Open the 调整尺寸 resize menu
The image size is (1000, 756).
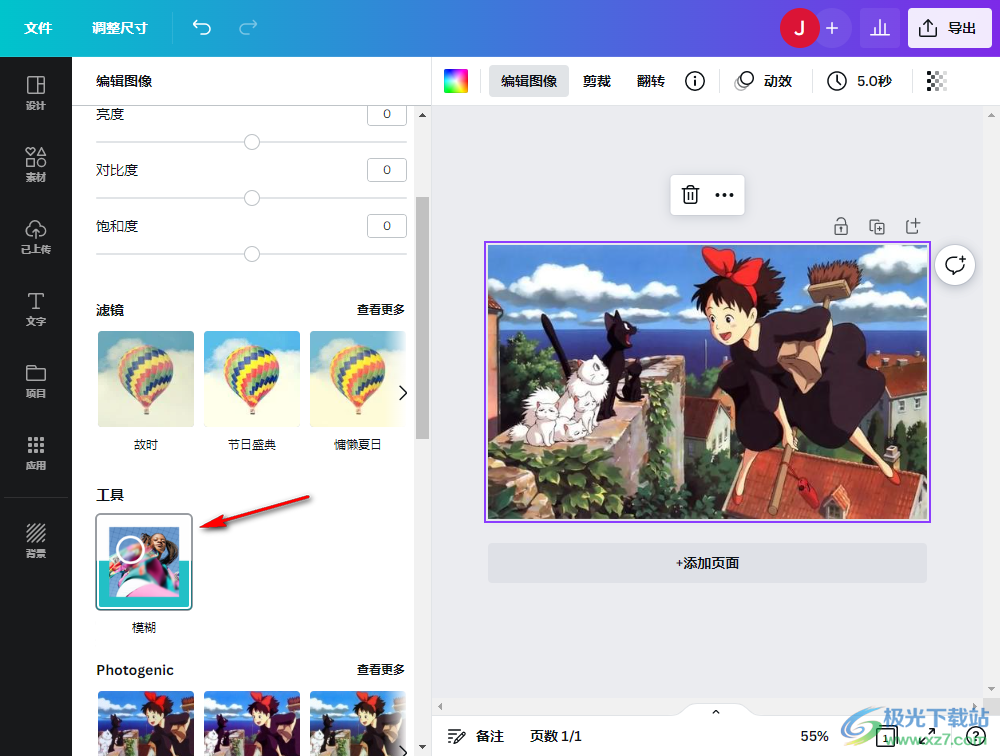click(x=119, y=28)
